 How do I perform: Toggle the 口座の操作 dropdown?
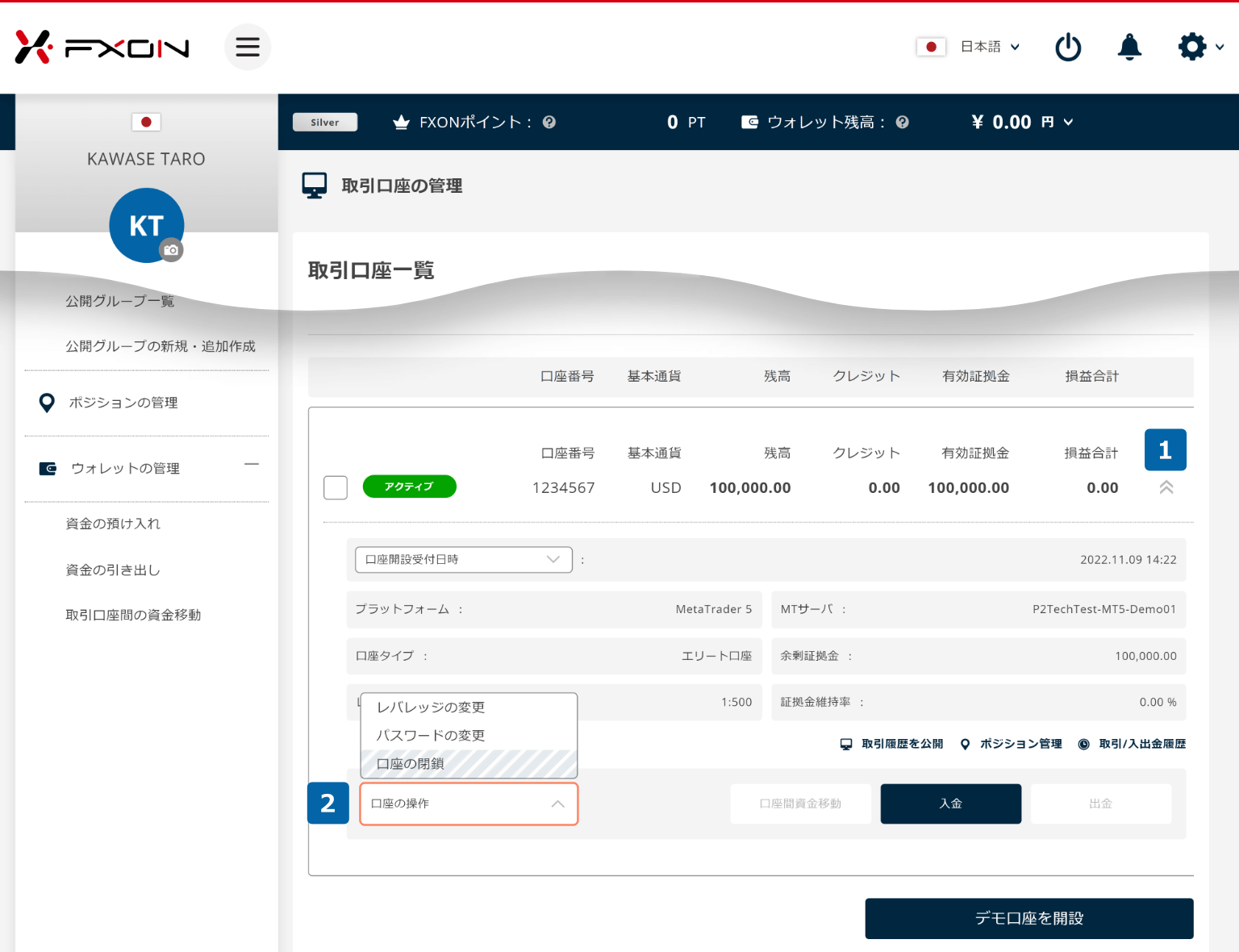tap(469, 804)
